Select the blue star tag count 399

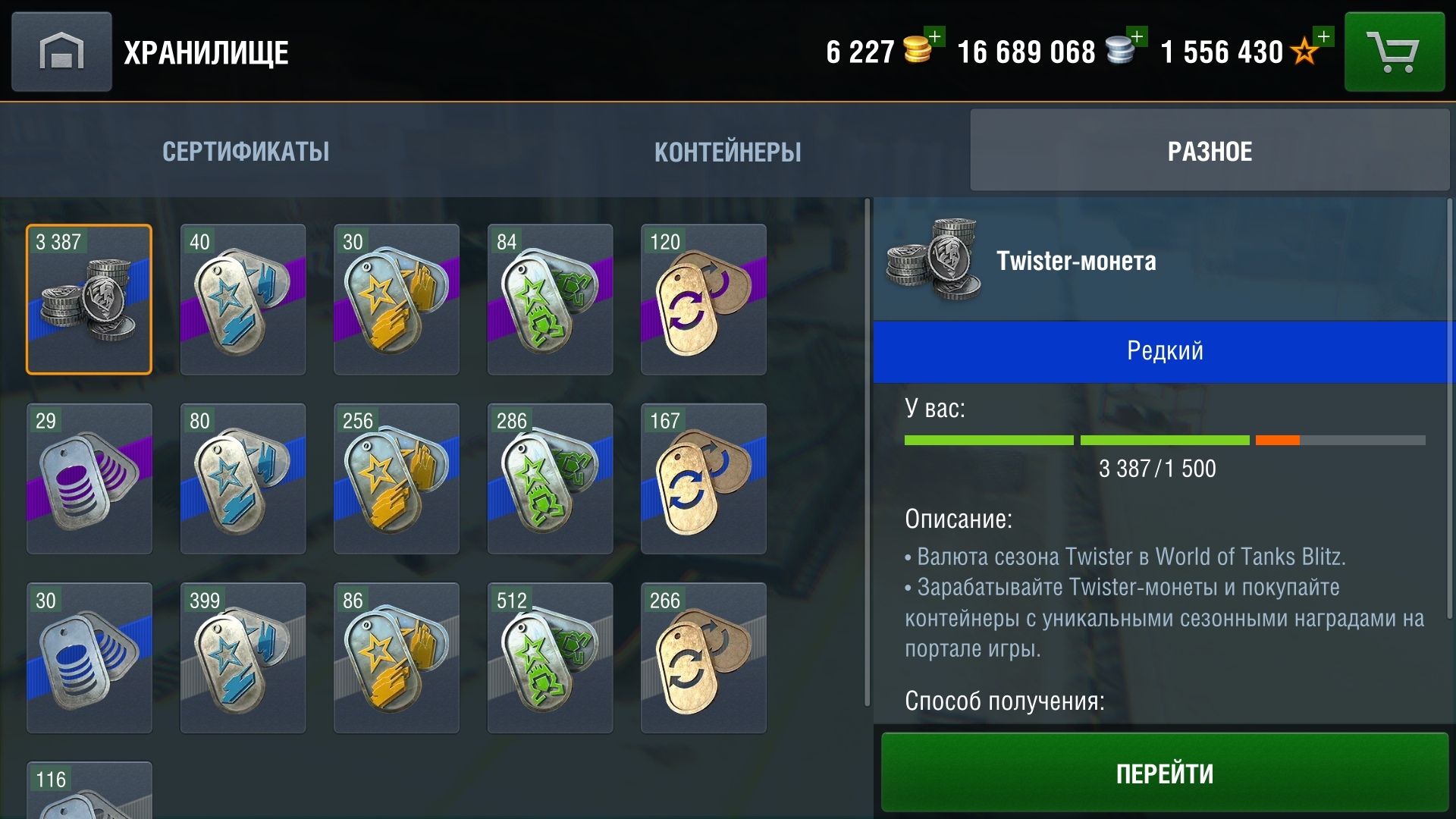(x=243, y=657)
